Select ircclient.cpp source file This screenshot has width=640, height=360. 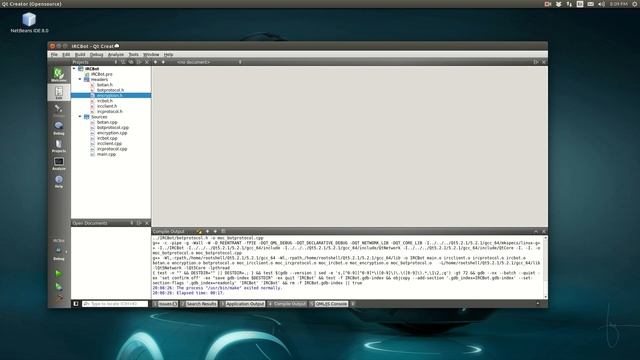(x=109, y=143)
